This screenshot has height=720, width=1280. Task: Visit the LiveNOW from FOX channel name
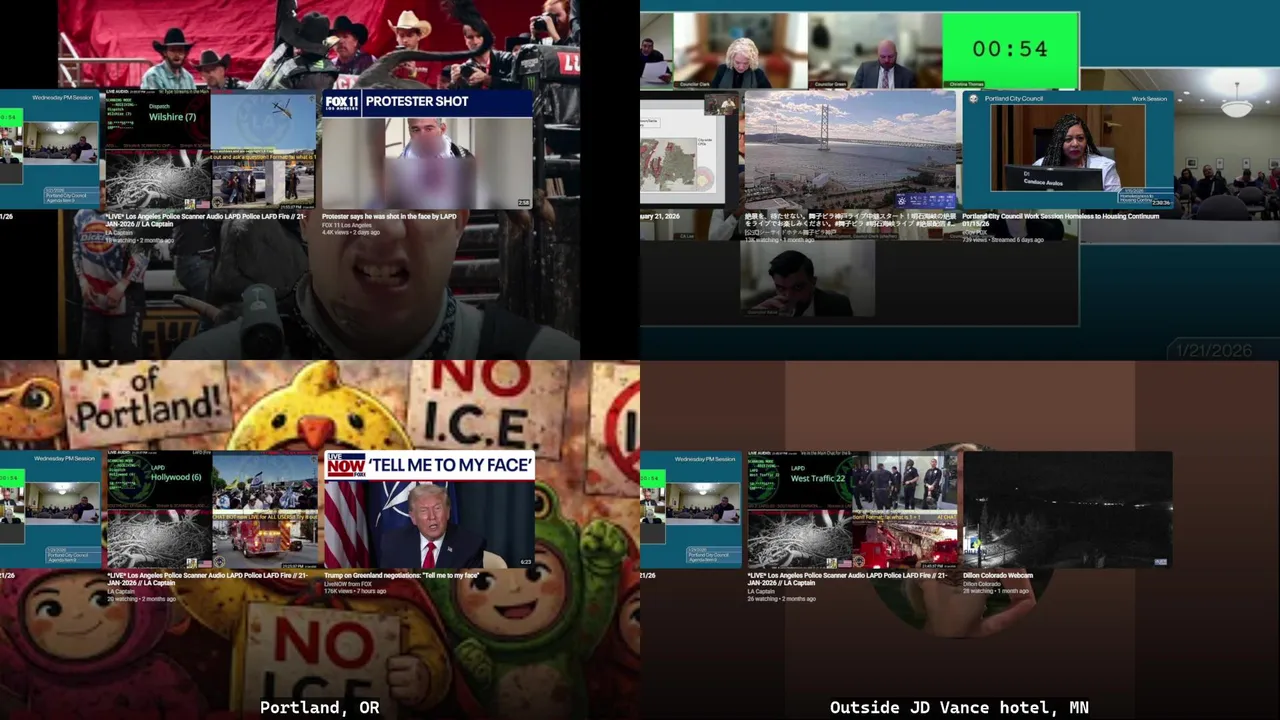tap(350, 584)
